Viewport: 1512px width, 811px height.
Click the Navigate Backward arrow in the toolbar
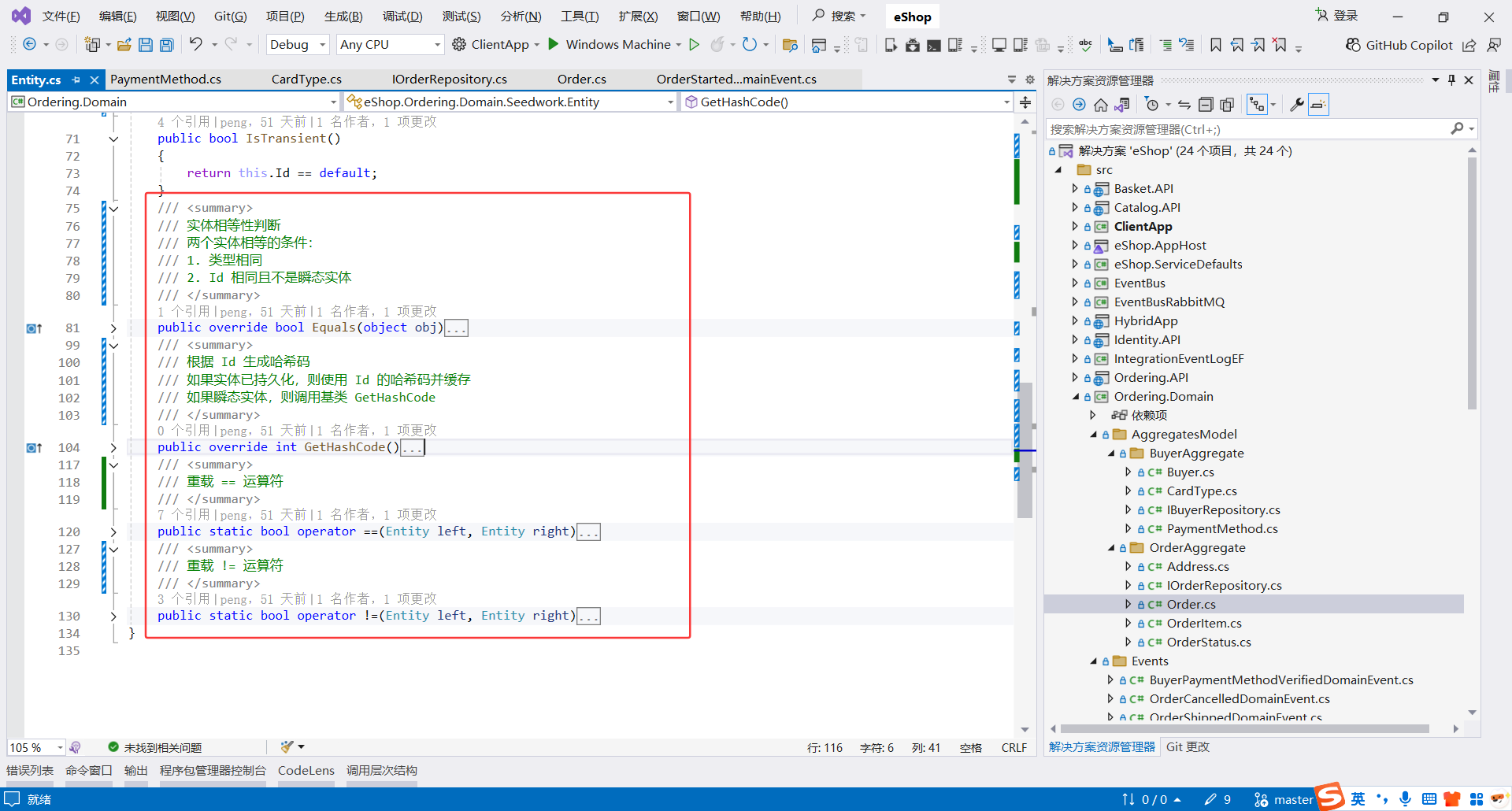click(29, 44)
